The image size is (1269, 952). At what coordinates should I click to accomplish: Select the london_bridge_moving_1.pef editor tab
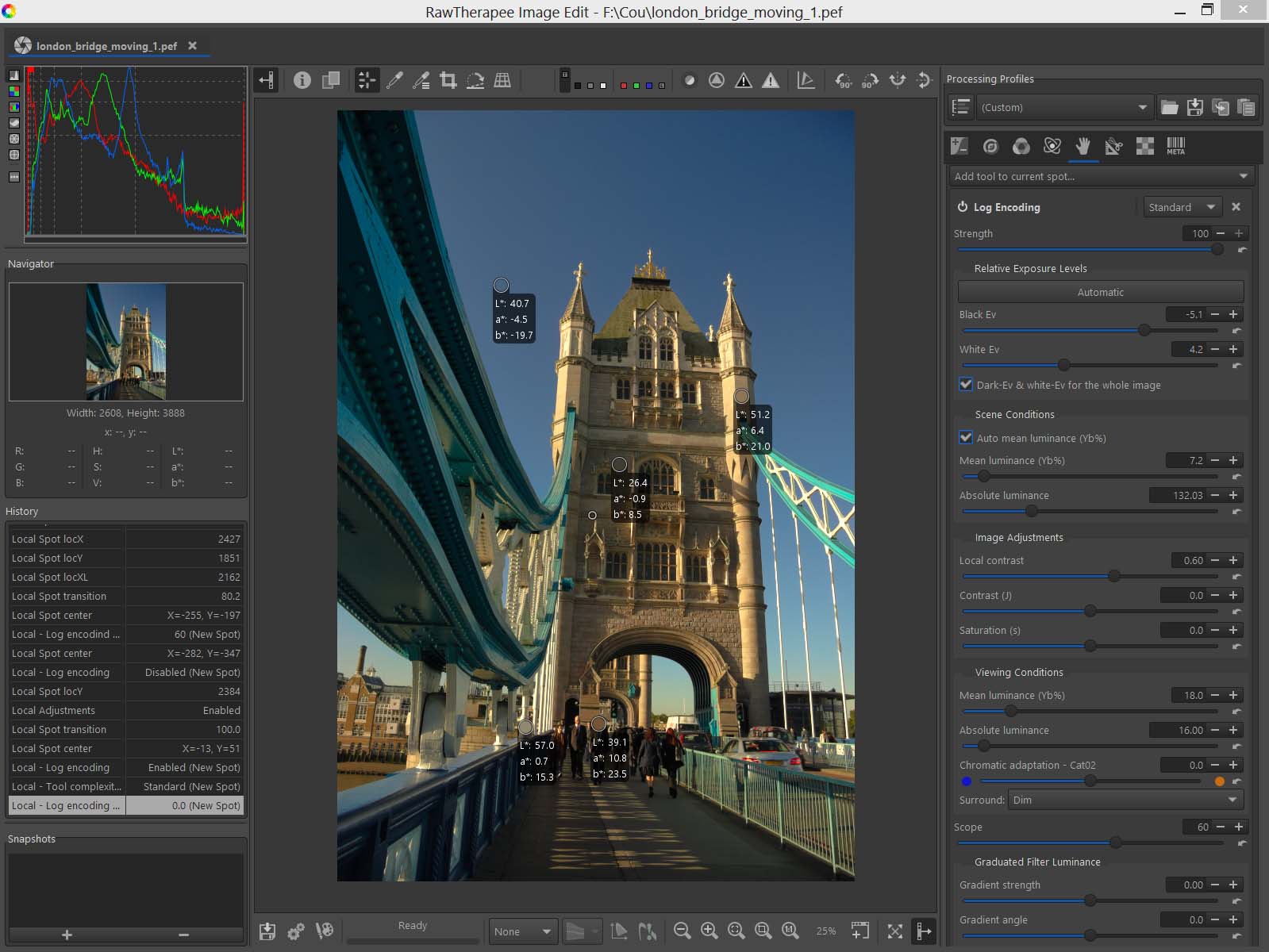coord(106,46)
